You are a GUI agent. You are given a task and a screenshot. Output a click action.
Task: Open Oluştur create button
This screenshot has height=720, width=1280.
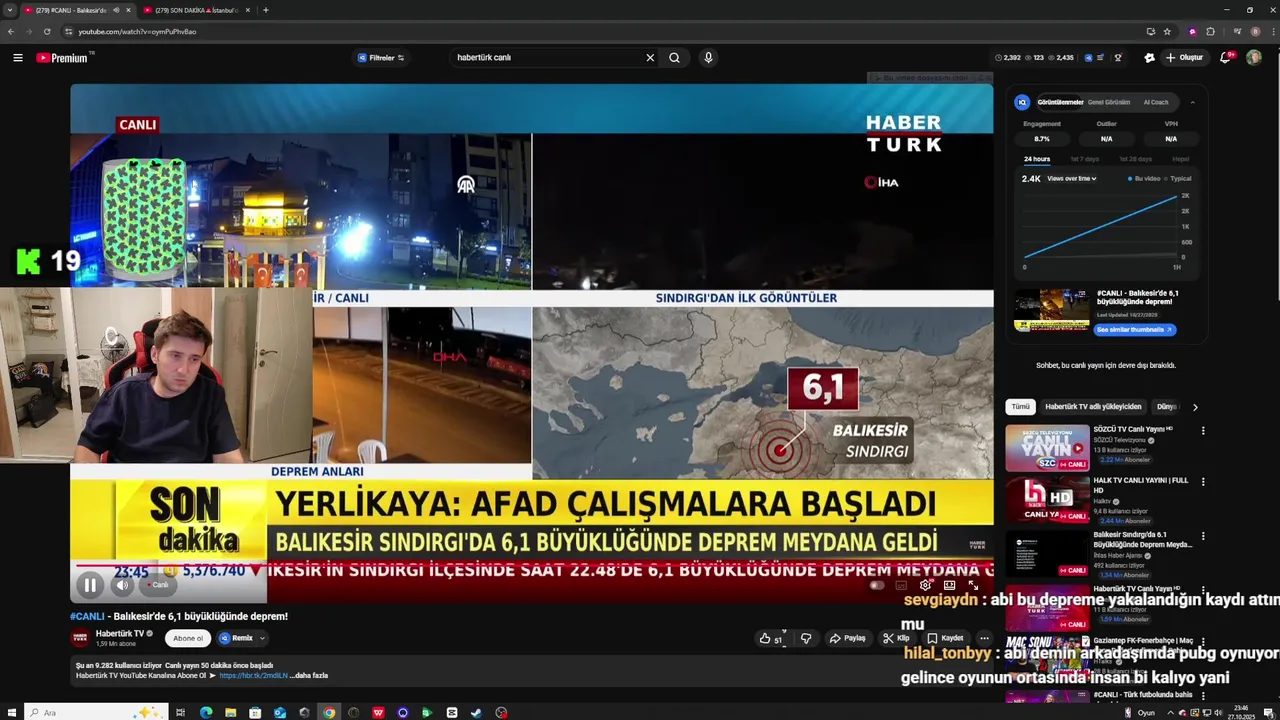1185,58
